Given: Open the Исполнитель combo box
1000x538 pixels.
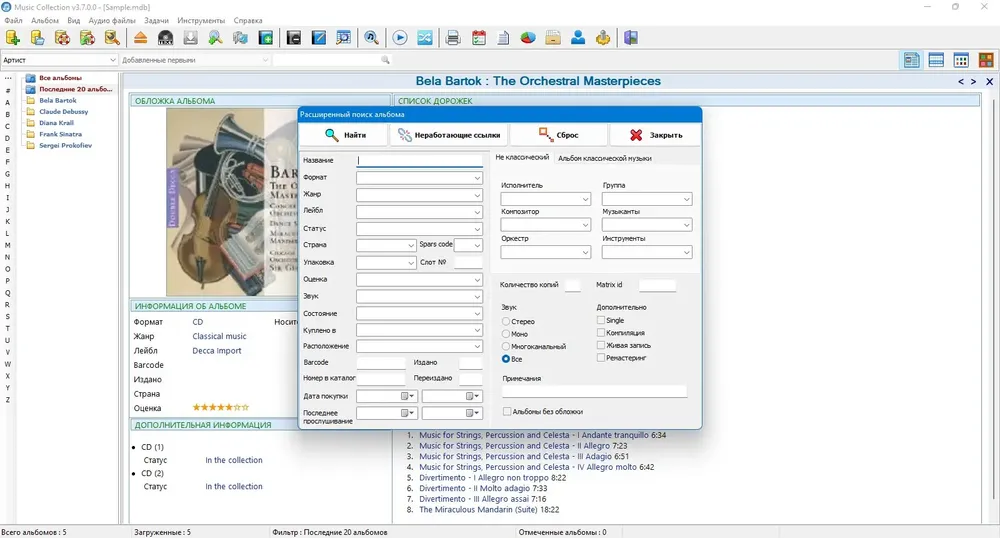Looking at the screenshot, I should pyautogui.click(x=545, y=199).
